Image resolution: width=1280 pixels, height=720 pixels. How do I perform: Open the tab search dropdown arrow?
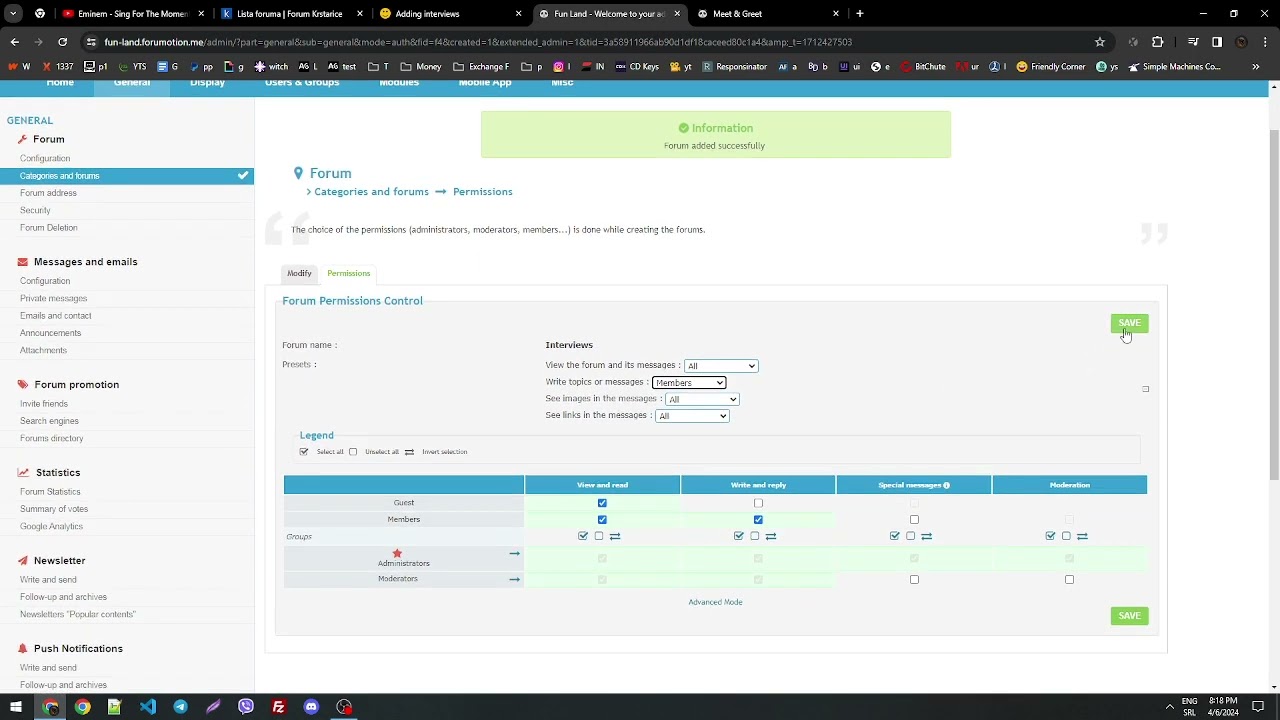click(13, 14)
